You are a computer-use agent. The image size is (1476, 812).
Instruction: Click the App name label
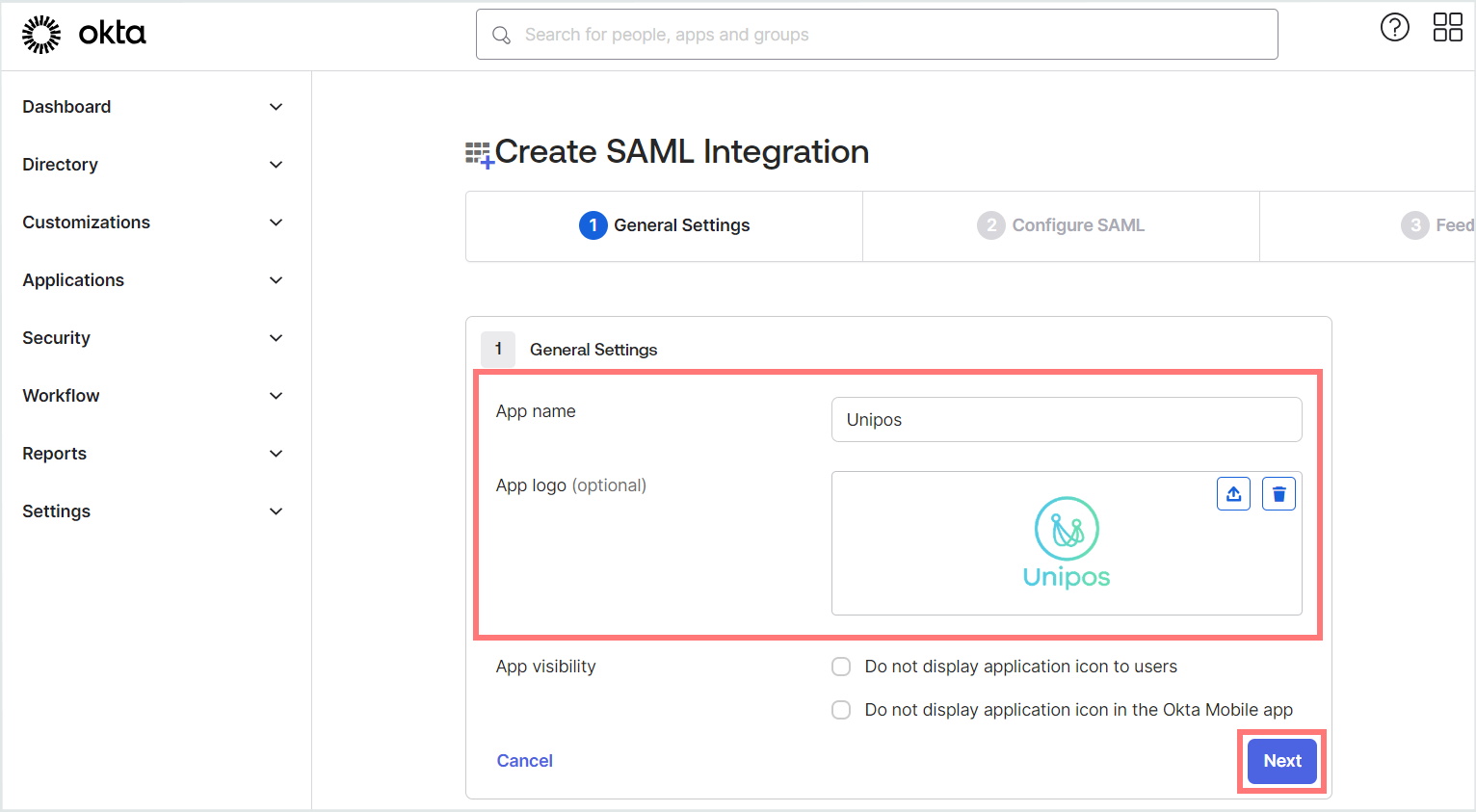[x=536, y=411]
